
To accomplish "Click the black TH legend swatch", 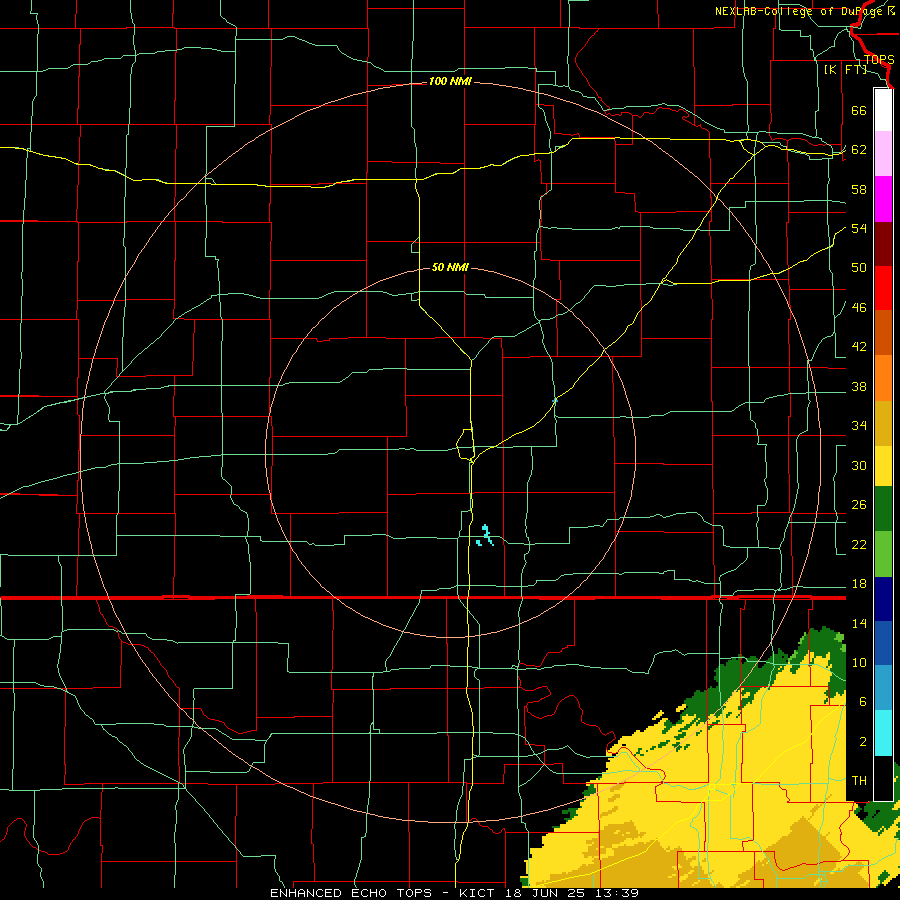I will coord(883,778).
